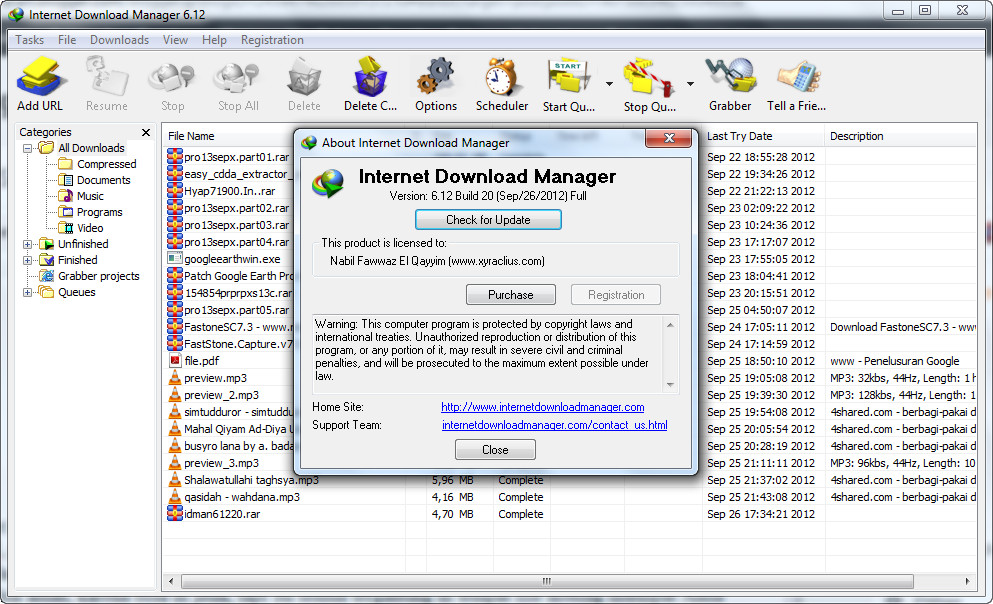The image size is (993, 604).
Task: Click the Tell a Friend icon
Action: [x=797, y=77]
